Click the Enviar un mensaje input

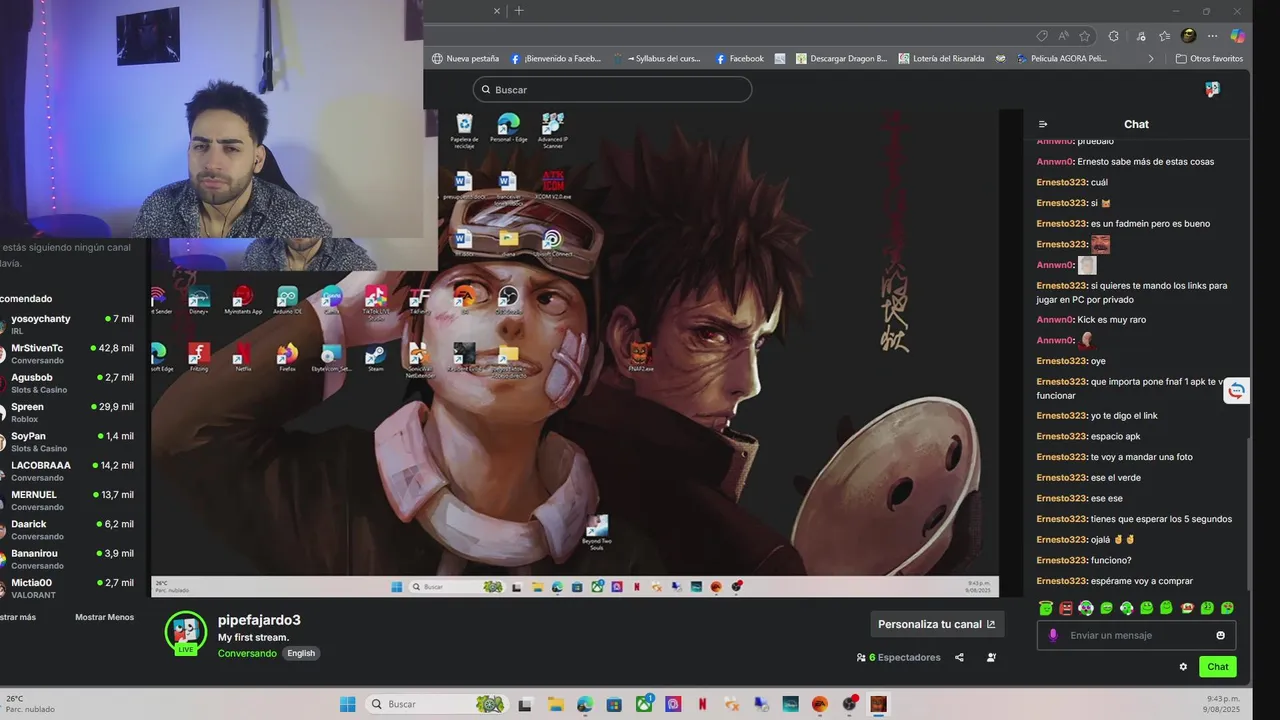1136,635
